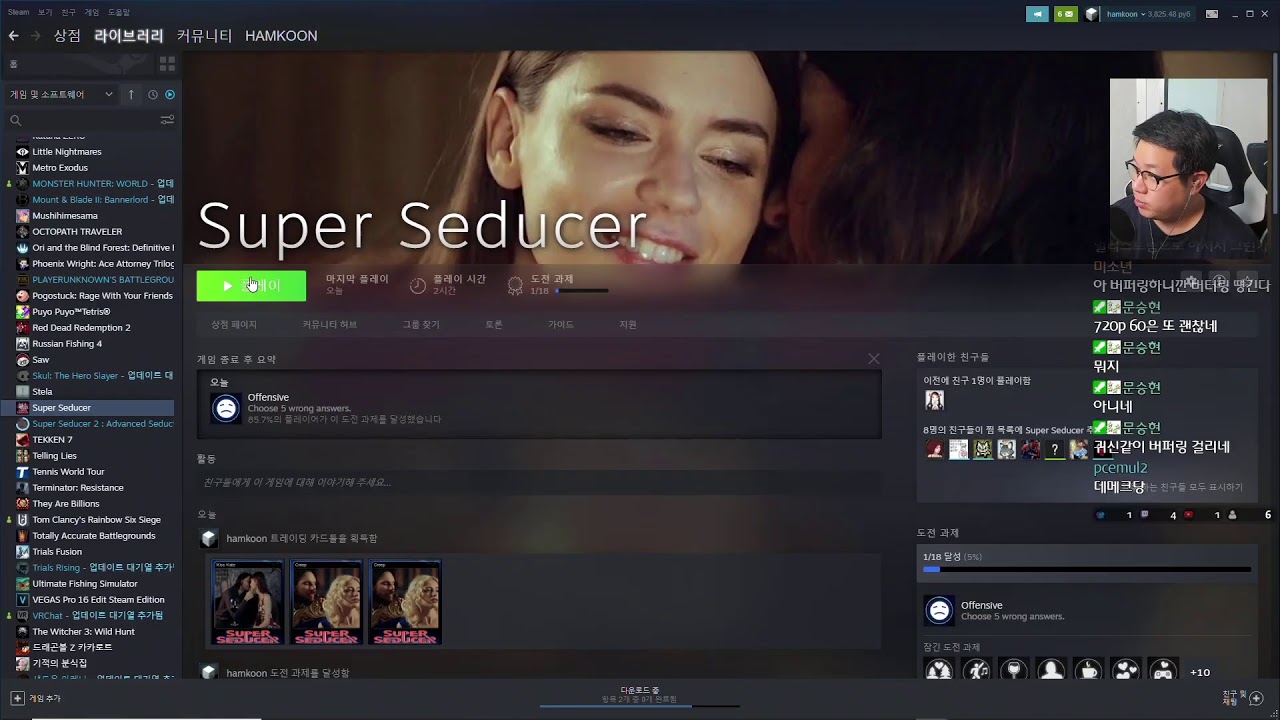
Task: Open Steam announcements megaphone icon
Action: point(1038,14)
